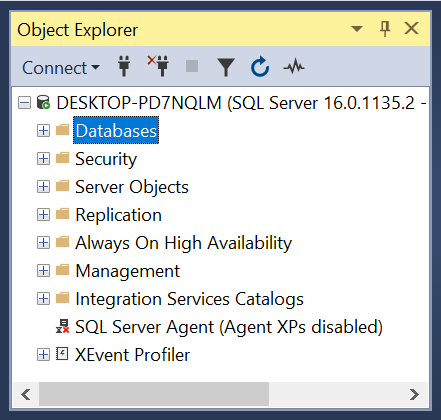This screenshot has height=420, width=441.
Task: Expand the XEvent Profiler node
Action: click(43, 355)
